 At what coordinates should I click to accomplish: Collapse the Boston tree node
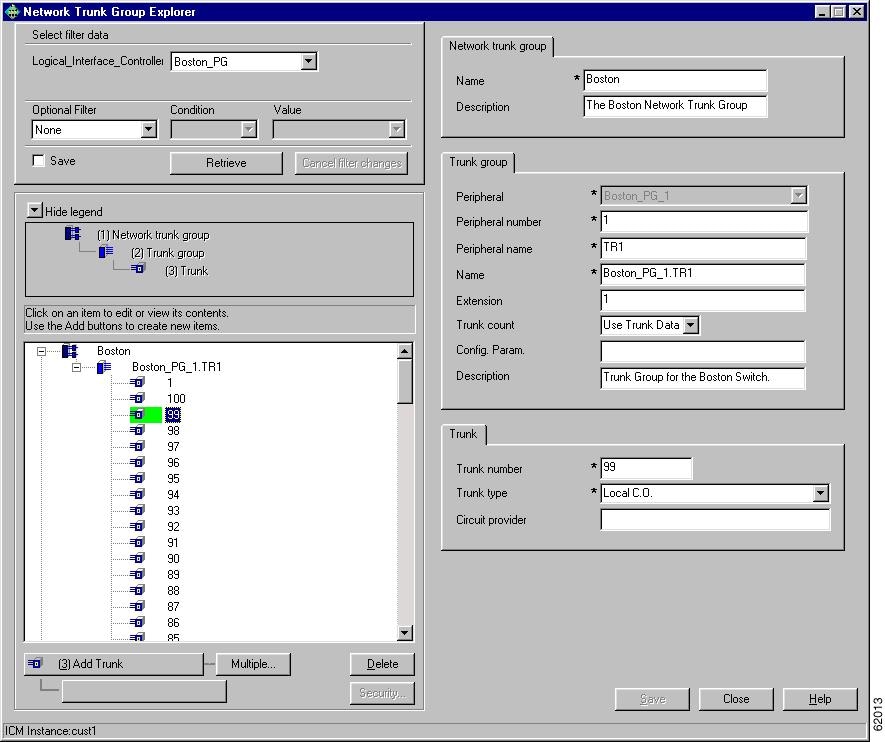pyautogui.click(x=41, y=351)
